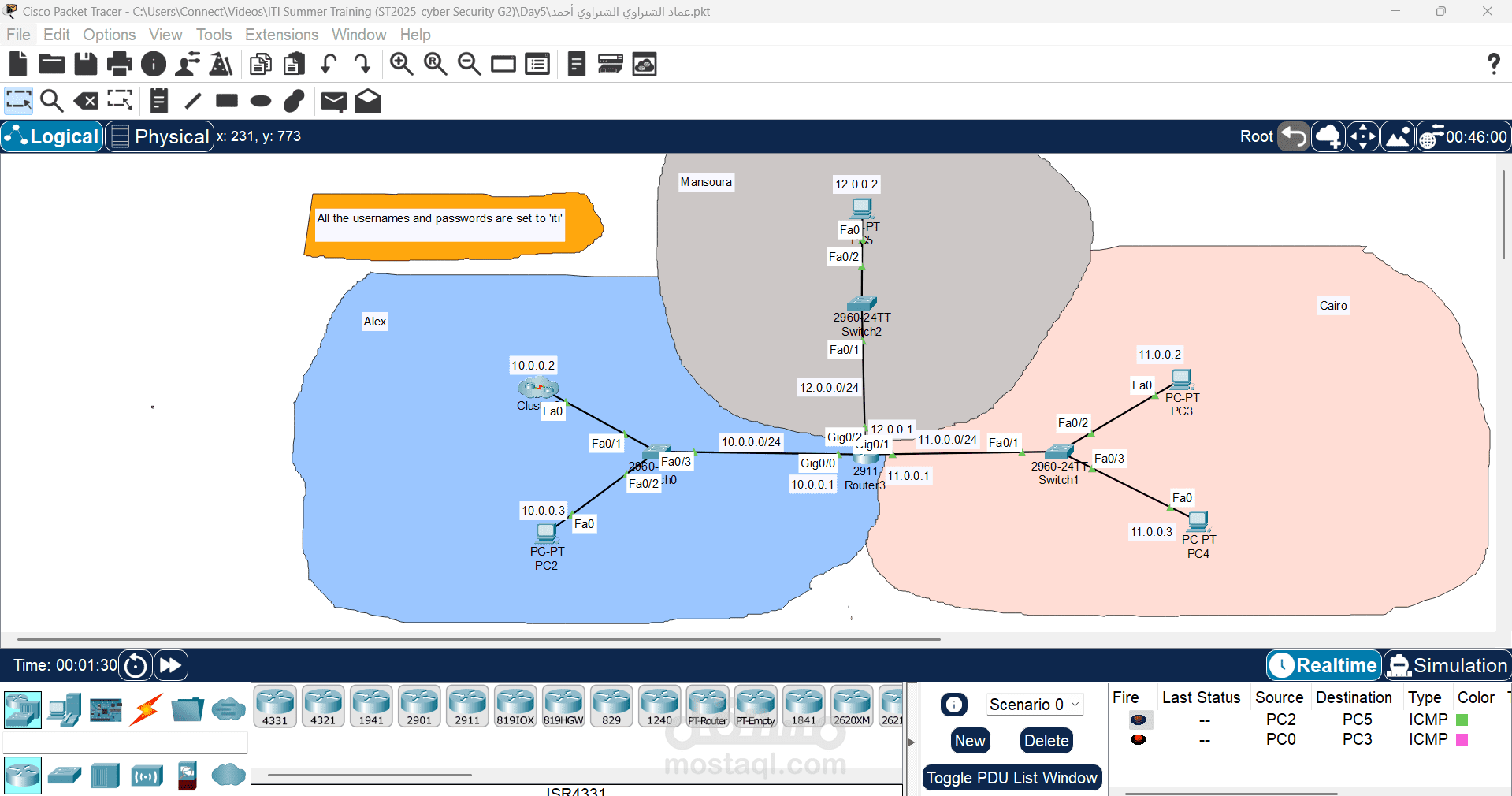The height and width of the screenshot is (796, 1512).
Task: Click the Zoom Out magnifier
Action: click(470, 64)
